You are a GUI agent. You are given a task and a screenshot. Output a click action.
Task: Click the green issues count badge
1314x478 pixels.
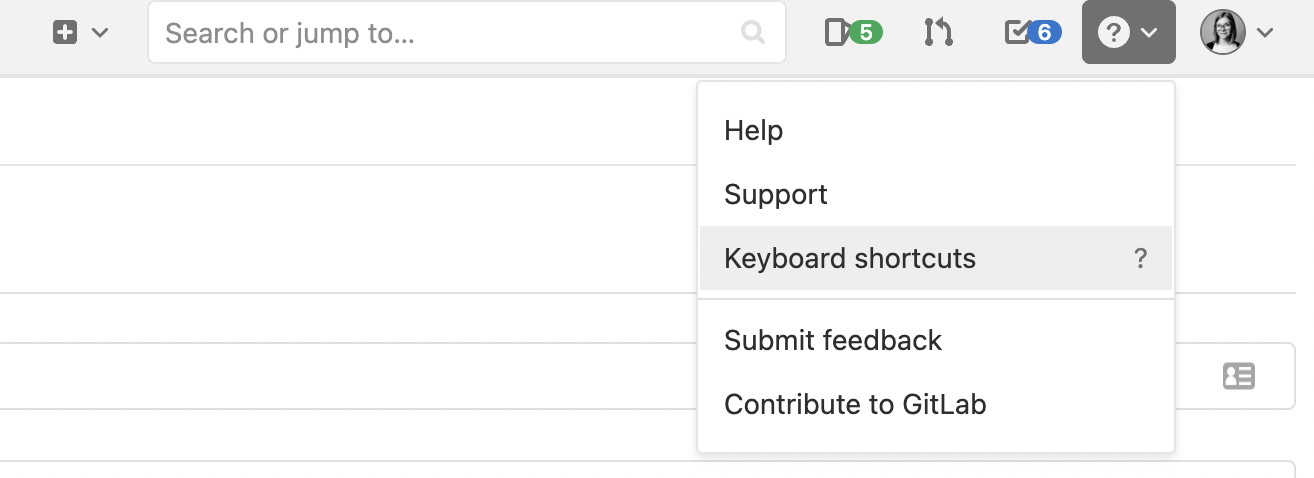pyautogui.click(x=866, y=33)
